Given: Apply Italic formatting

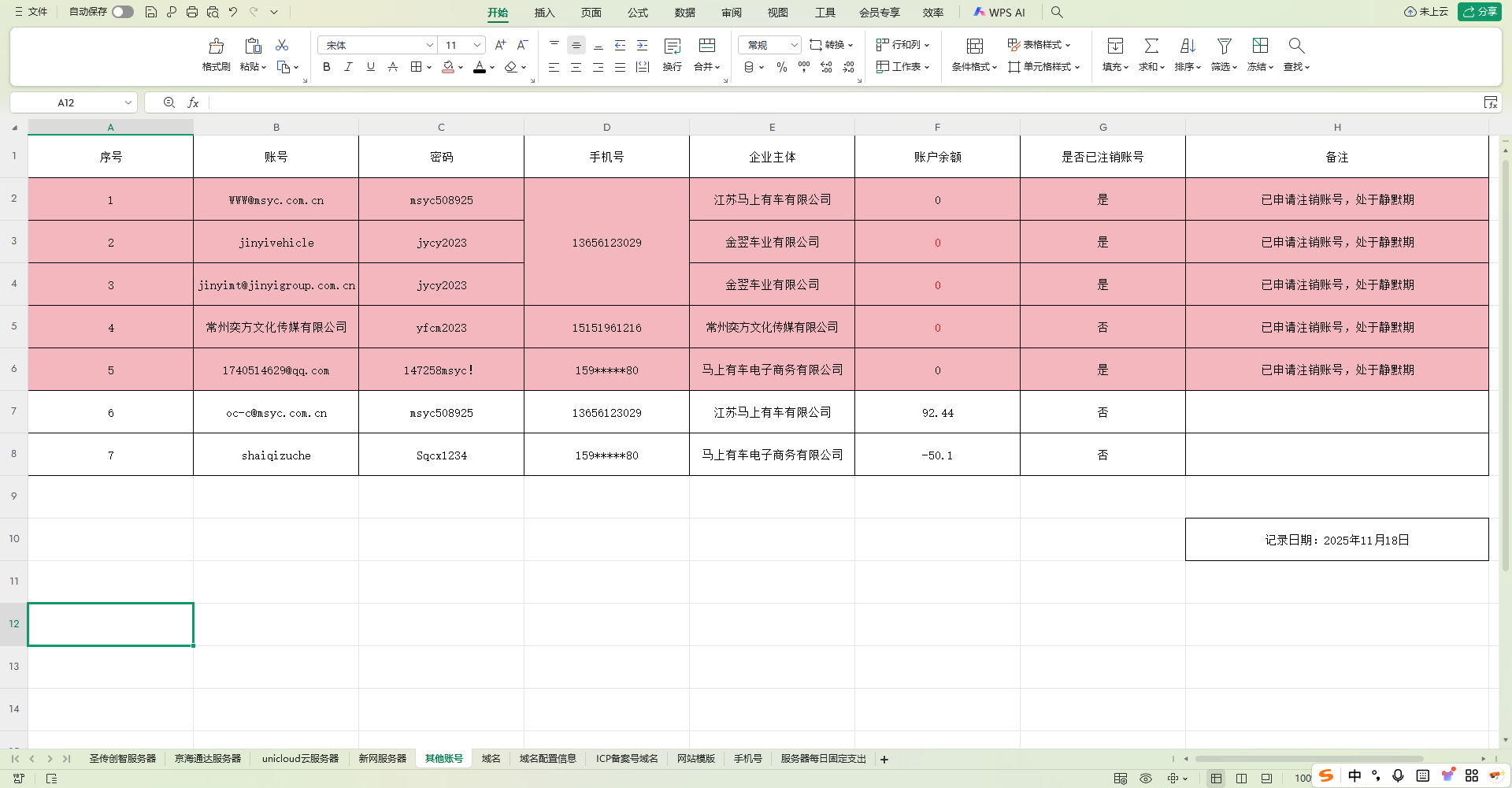Looking at the screenshot, I should (348, 67).
